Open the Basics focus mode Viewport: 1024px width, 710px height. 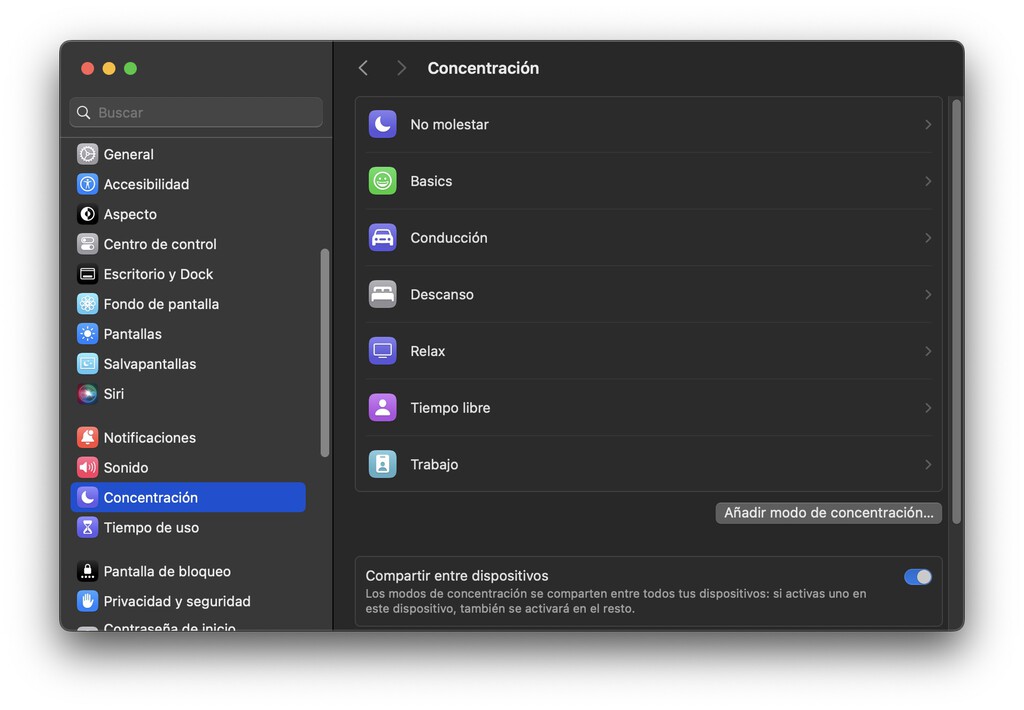[650, 181]
